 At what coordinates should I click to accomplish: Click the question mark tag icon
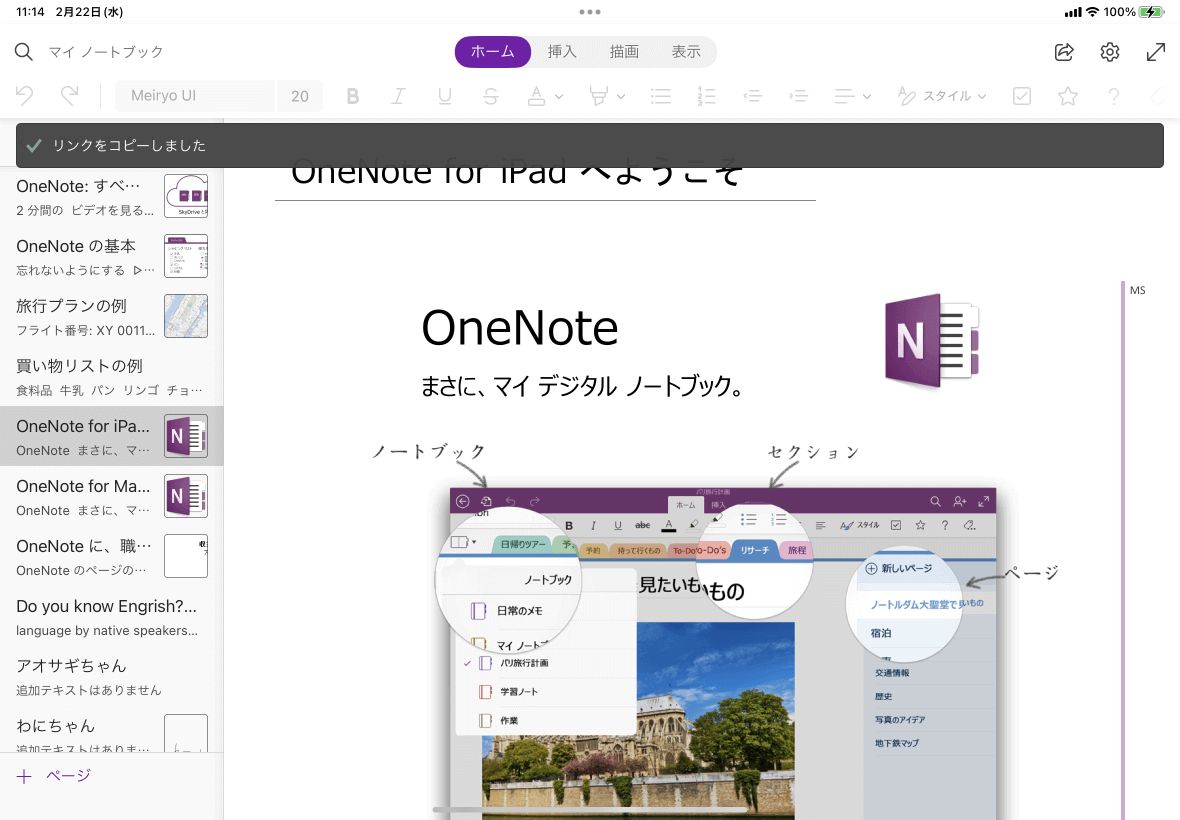click(x=1113, y=96)
